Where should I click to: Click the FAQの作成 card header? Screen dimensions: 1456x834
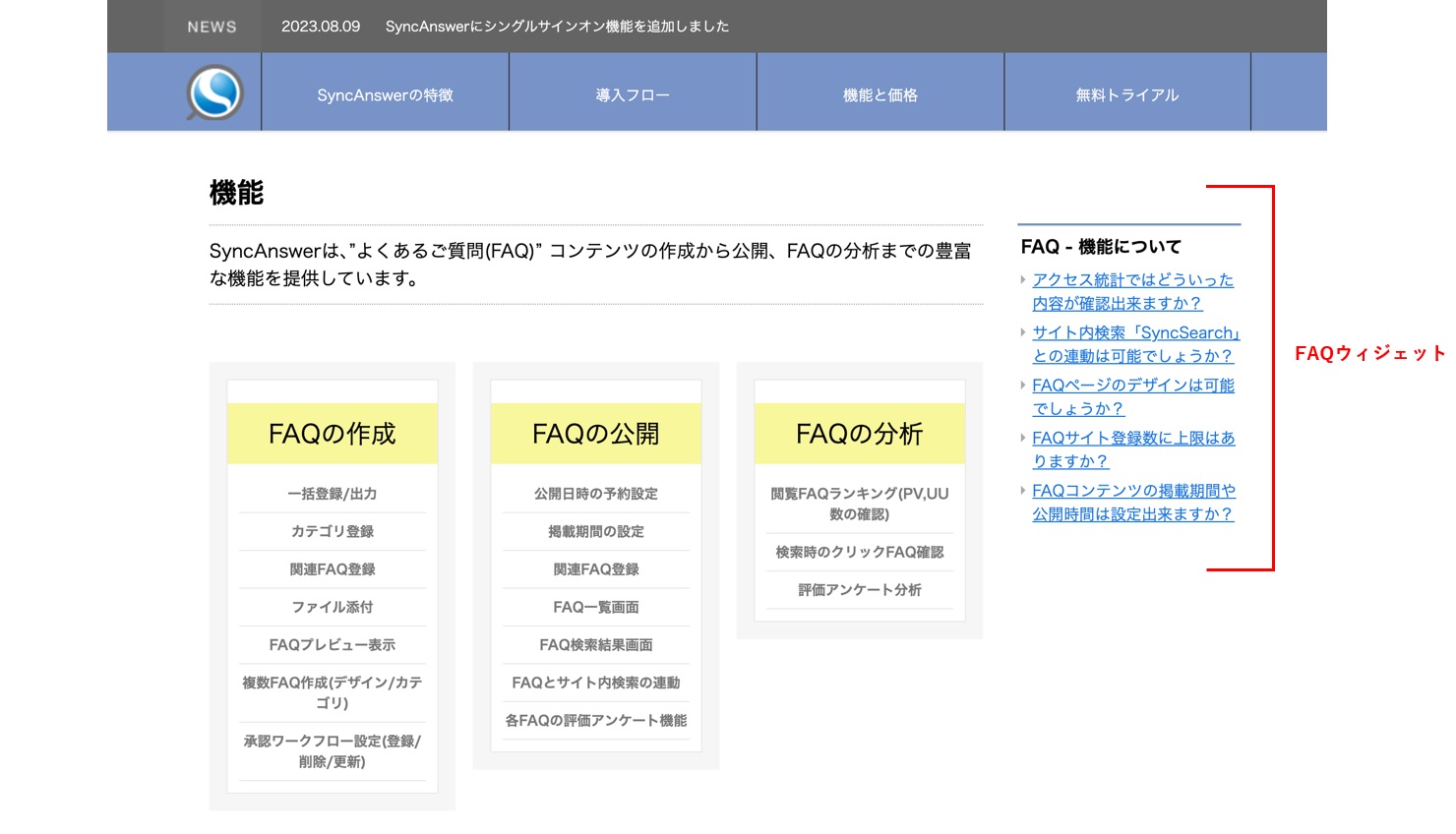333,434
